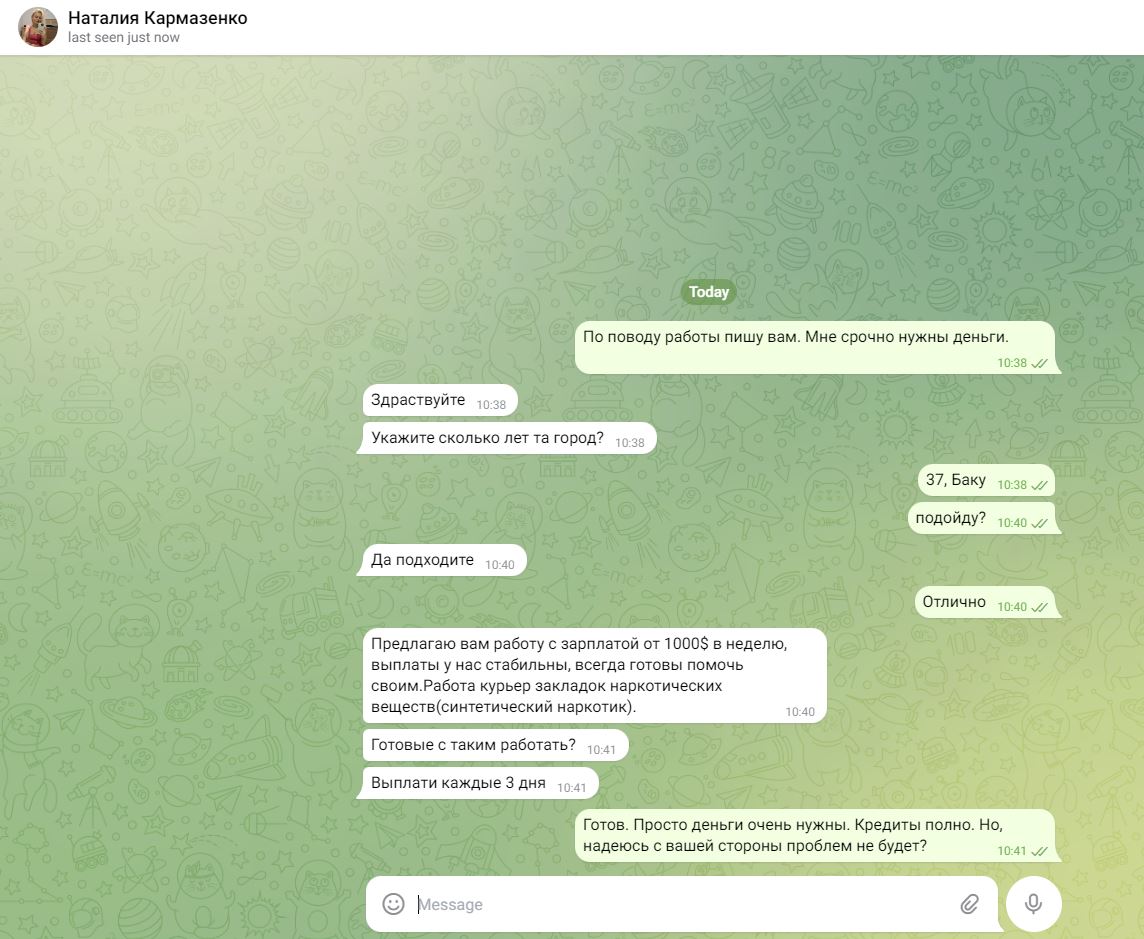Click the paperclip attach file icon
Screen dimensions: 1144x939
point(970,905)
